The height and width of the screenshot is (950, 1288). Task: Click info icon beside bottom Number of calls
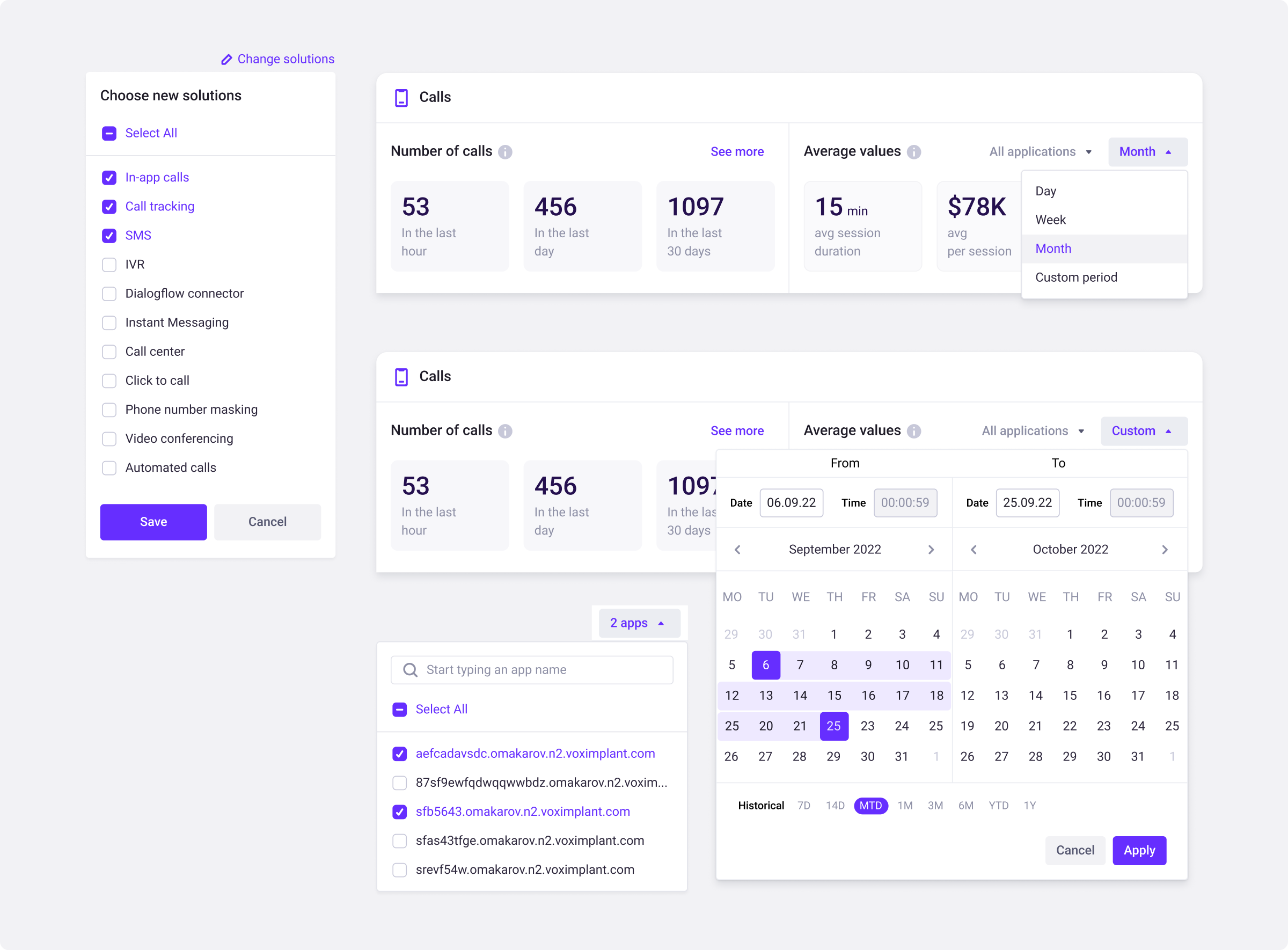505,432
